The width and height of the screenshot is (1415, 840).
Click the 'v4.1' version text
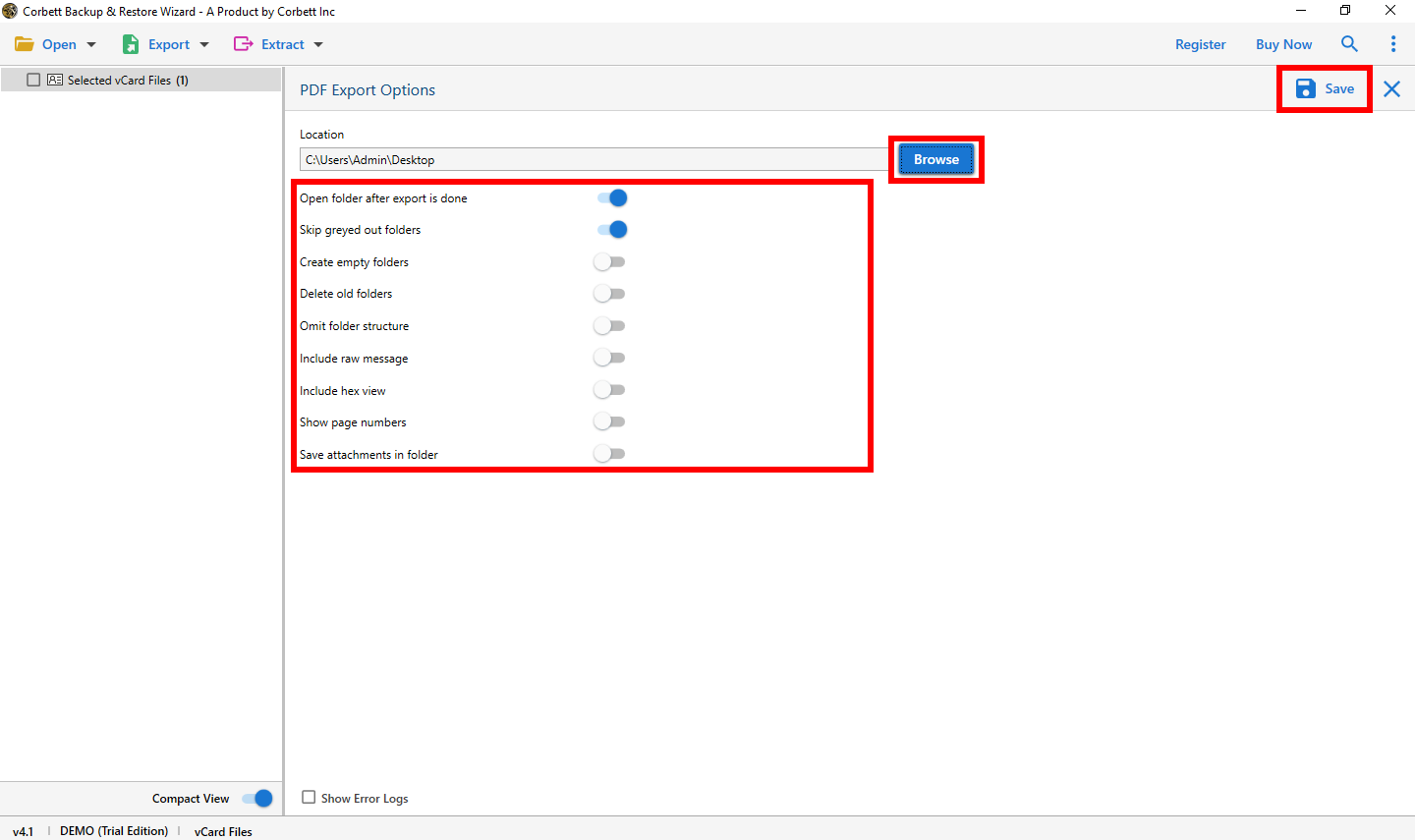point(23,831)
